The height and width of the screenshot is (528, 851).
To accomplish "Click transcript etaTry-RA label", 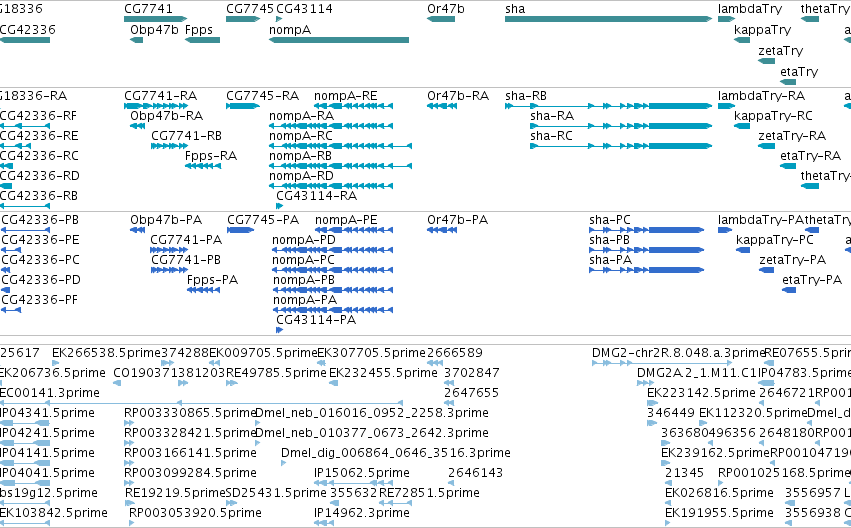I will (810, 156).
